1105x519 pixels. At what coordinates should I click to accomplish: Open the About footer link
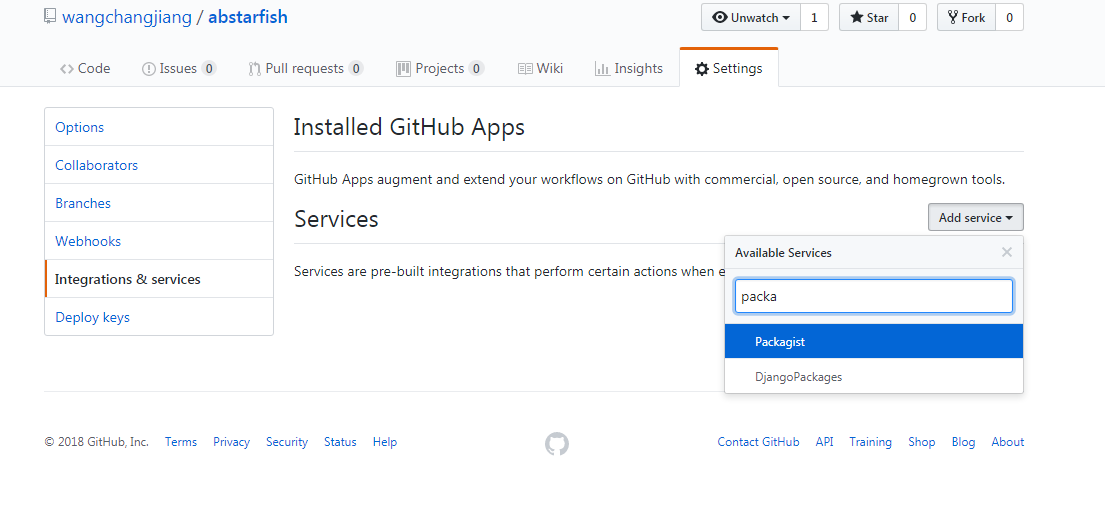click(1008, 442)
